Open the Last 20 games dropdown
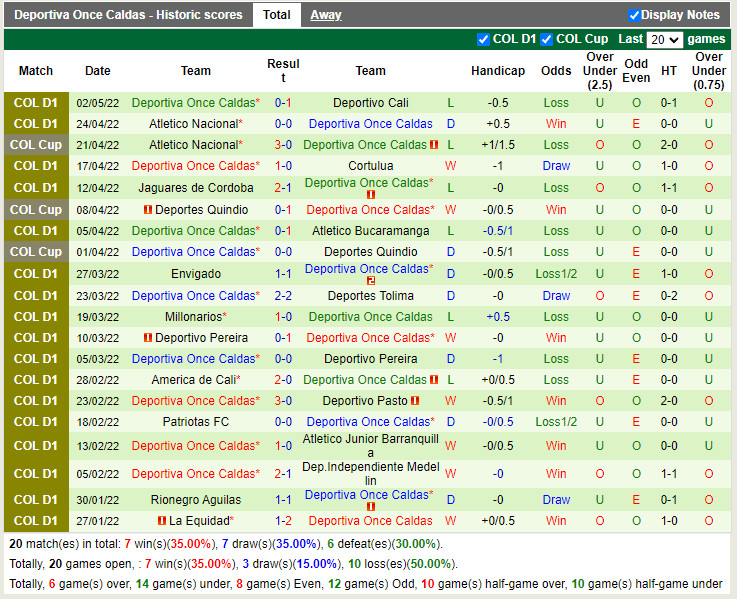 [x=665, y=40]
